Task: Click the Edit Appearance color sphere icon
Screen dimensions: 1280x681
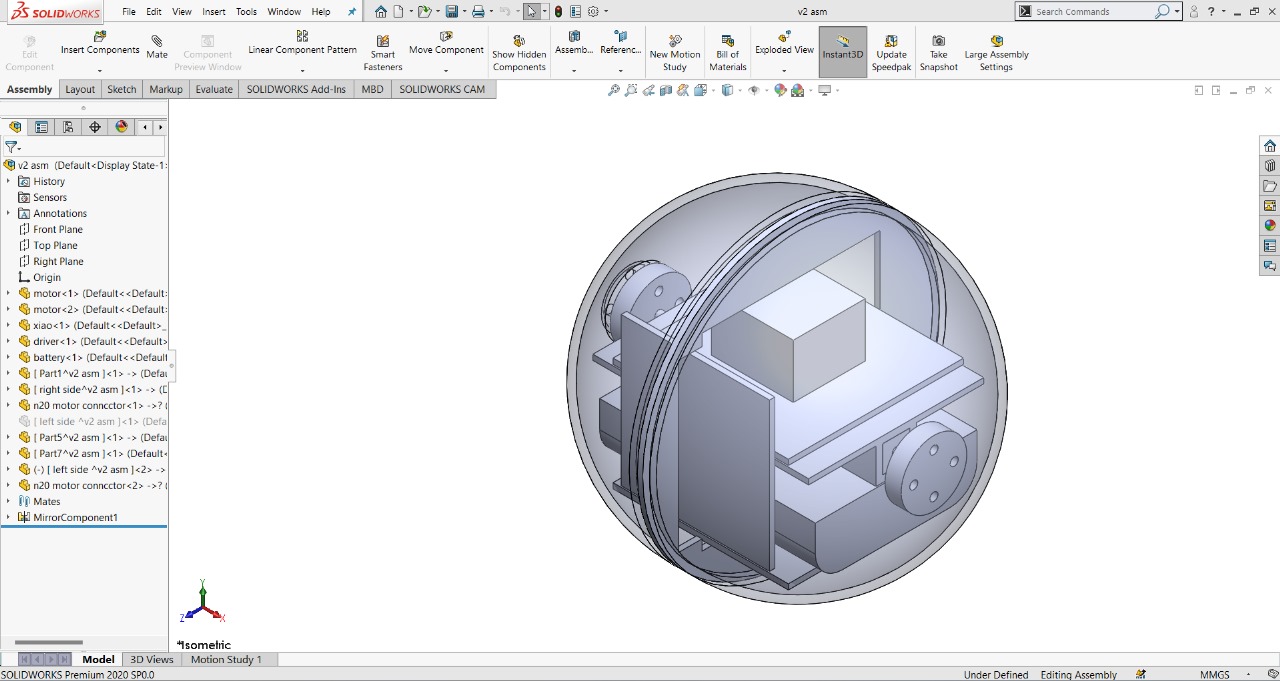Action: [781, 90]
